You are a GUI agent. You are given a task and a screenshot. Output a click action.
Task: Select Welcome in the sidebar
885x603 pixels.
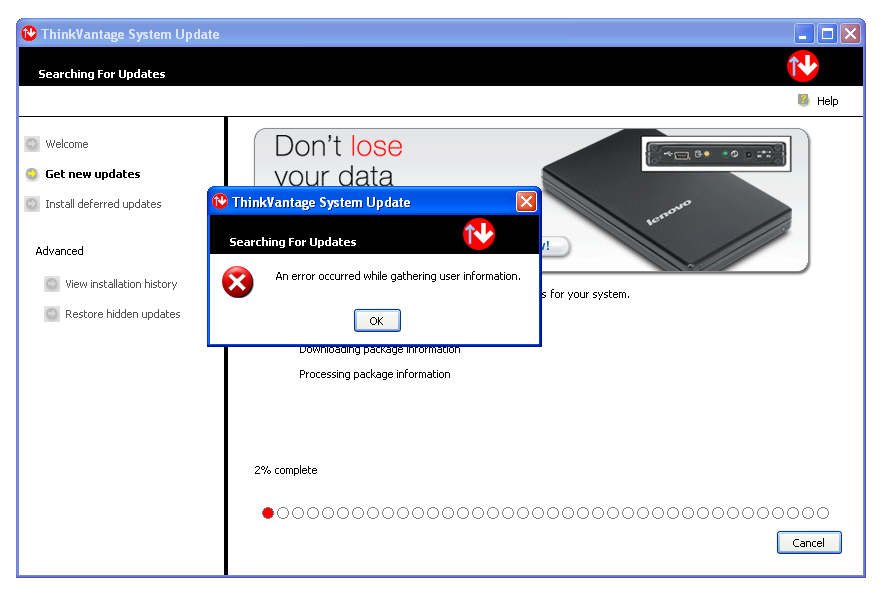(67, 144)
